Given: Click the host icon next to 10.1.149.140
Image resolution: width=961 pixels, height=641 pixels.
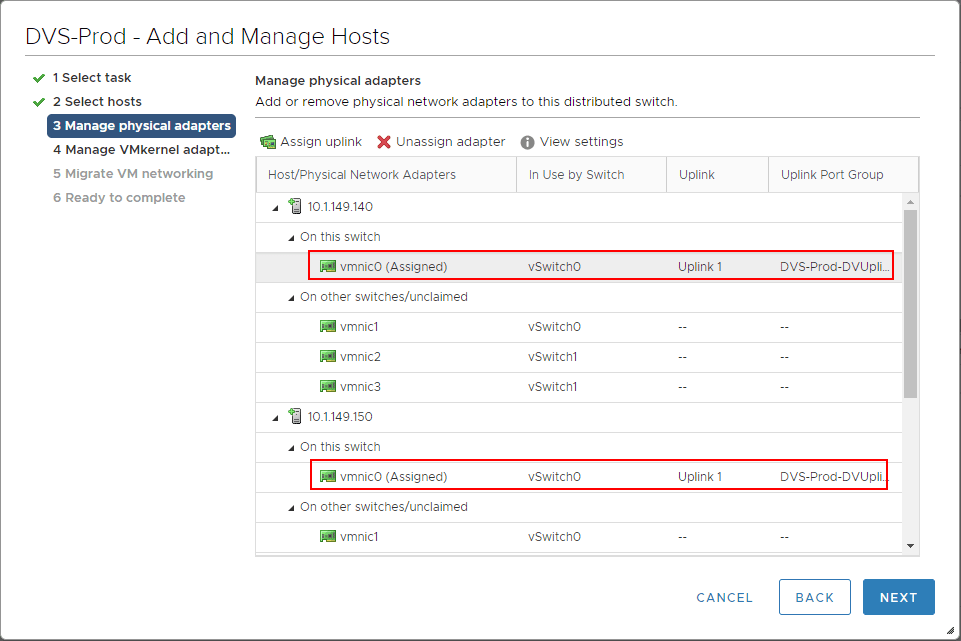Looking at the screenshot, I should [x=295, y=206].
